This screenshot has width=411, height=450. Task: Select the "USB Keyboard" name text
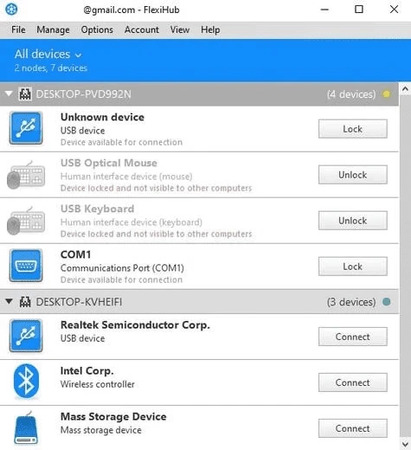click(x=97, y=209)
